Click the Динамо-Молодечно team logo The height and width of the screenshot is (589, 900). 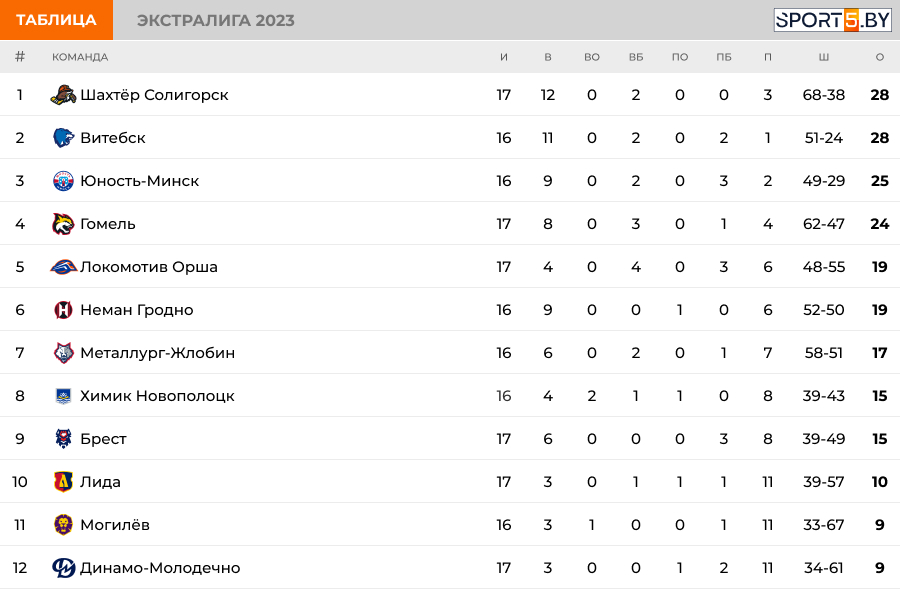tap(63, 568)
